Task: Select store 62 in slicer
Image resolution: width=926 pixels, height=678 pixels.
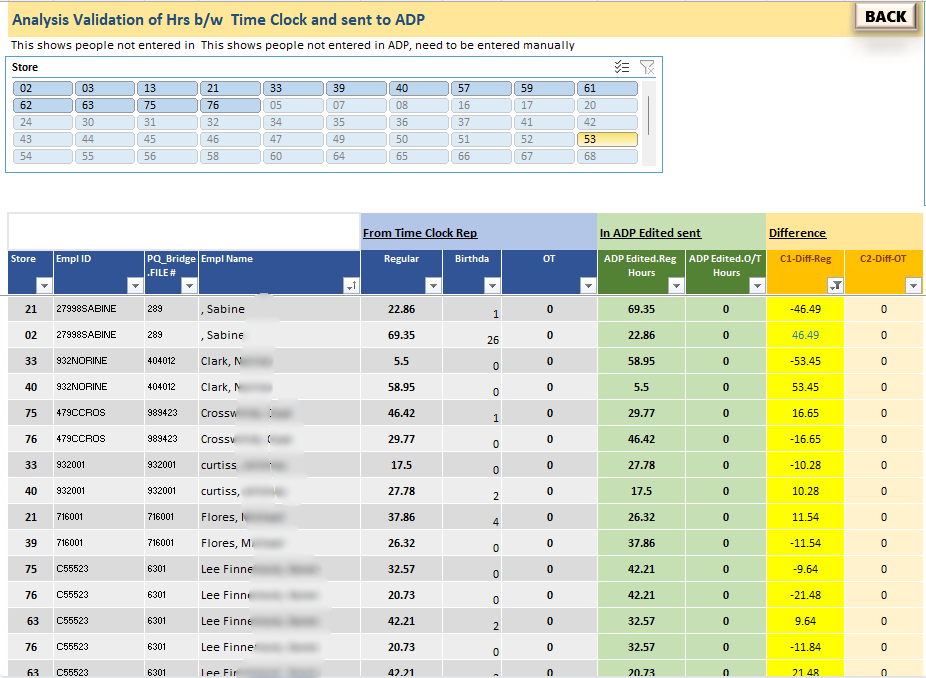Action: pyautogui.click(x=43, y=106)
